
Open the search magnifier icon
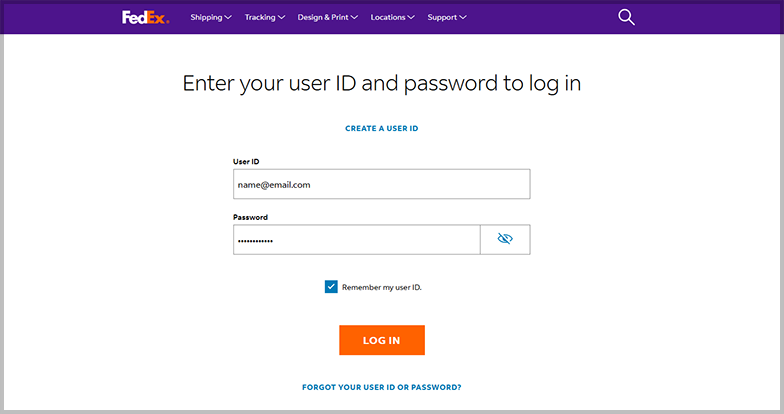[x=627, y=17]
